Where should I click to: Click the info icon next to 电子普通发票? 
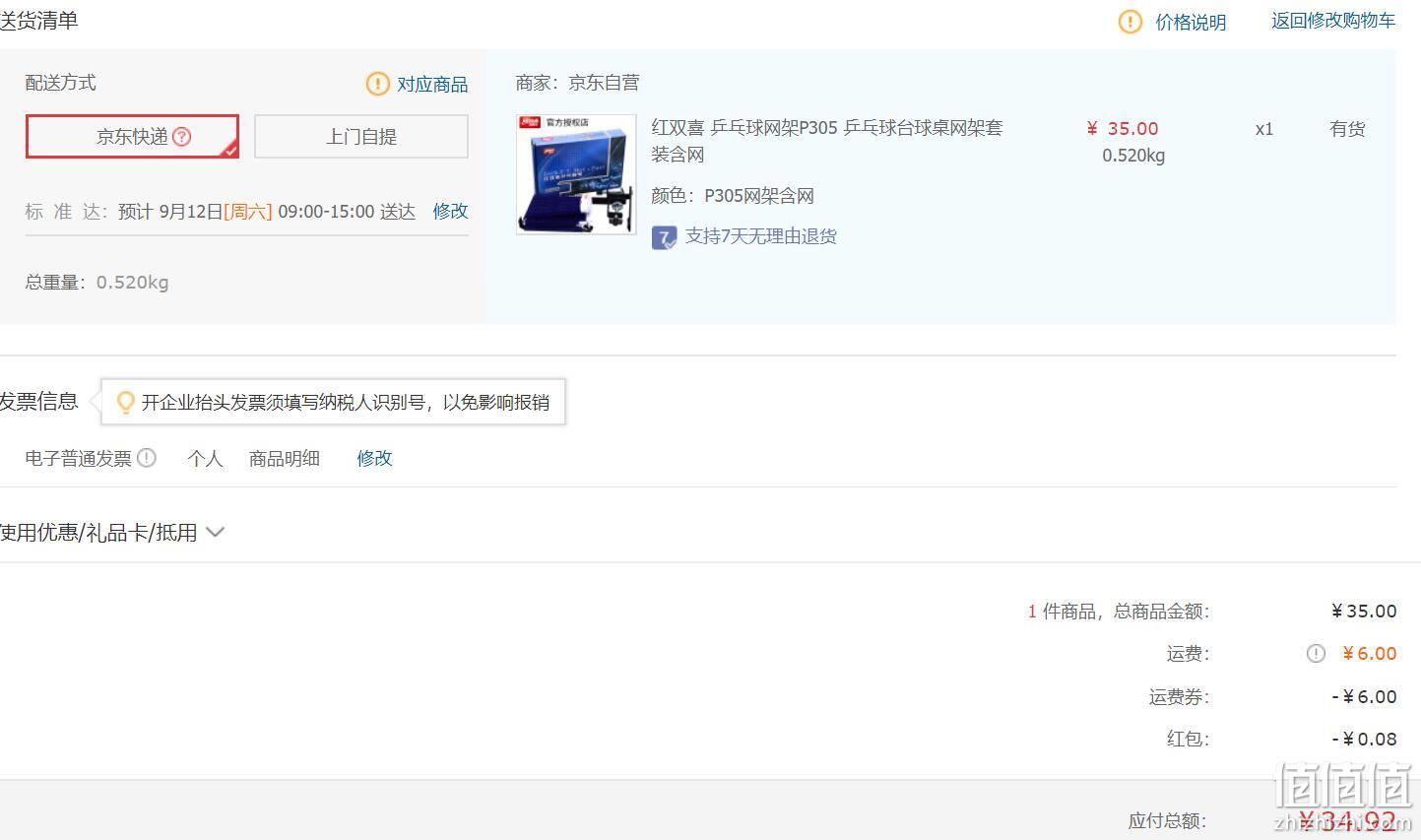tap(147, 457)
